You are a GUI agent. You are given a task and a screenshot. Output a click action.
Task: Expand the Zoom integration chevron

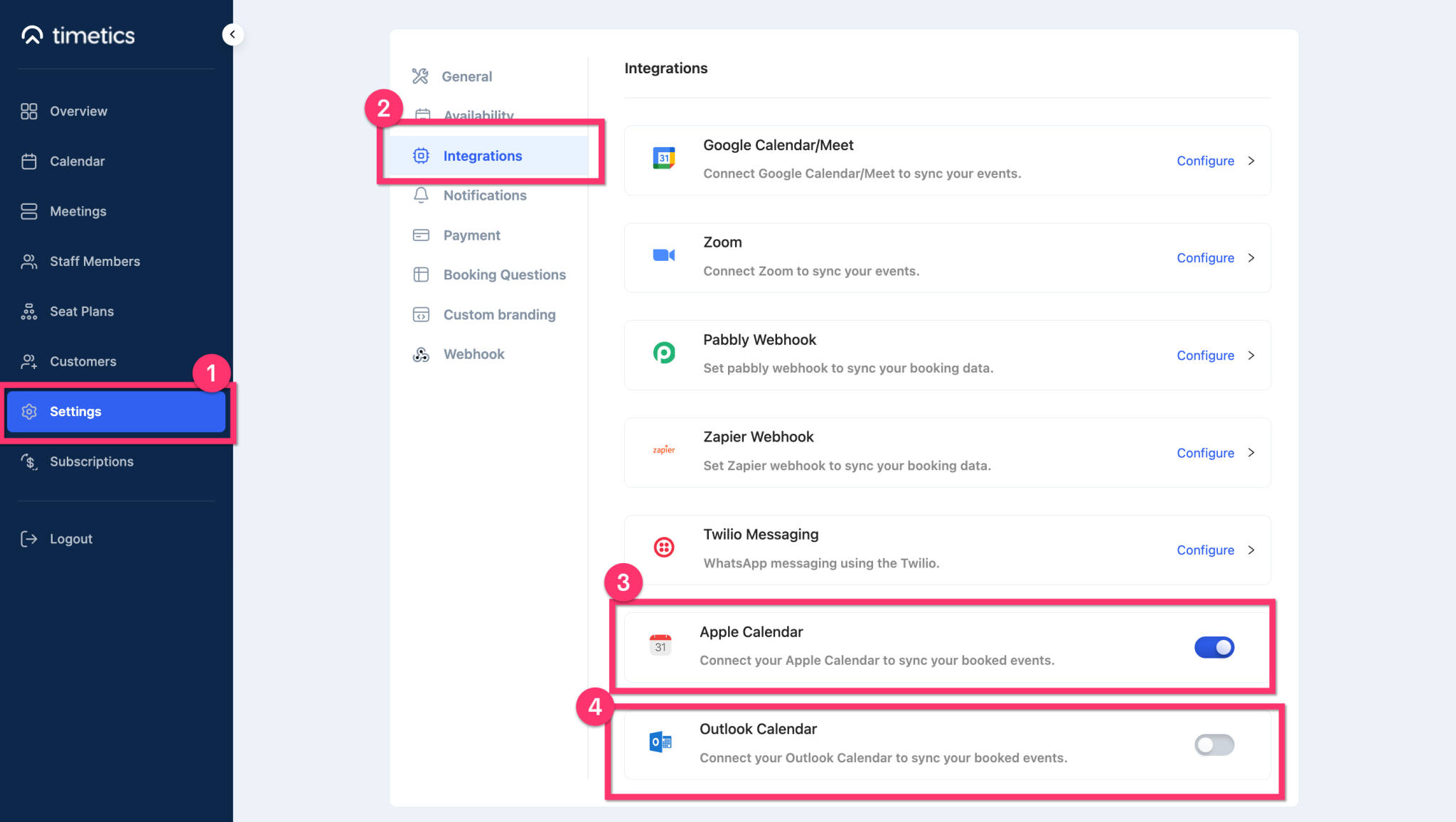point(1251,258)
